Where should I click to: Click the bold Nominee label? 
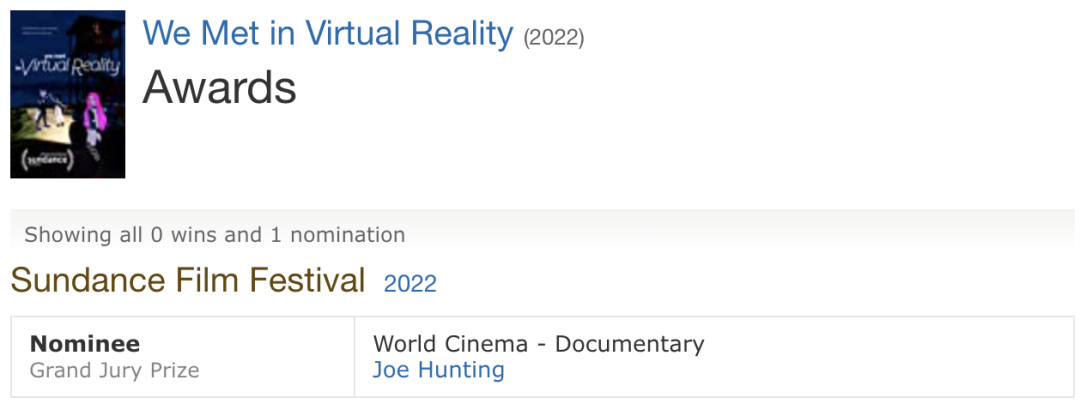coord(85,344)
